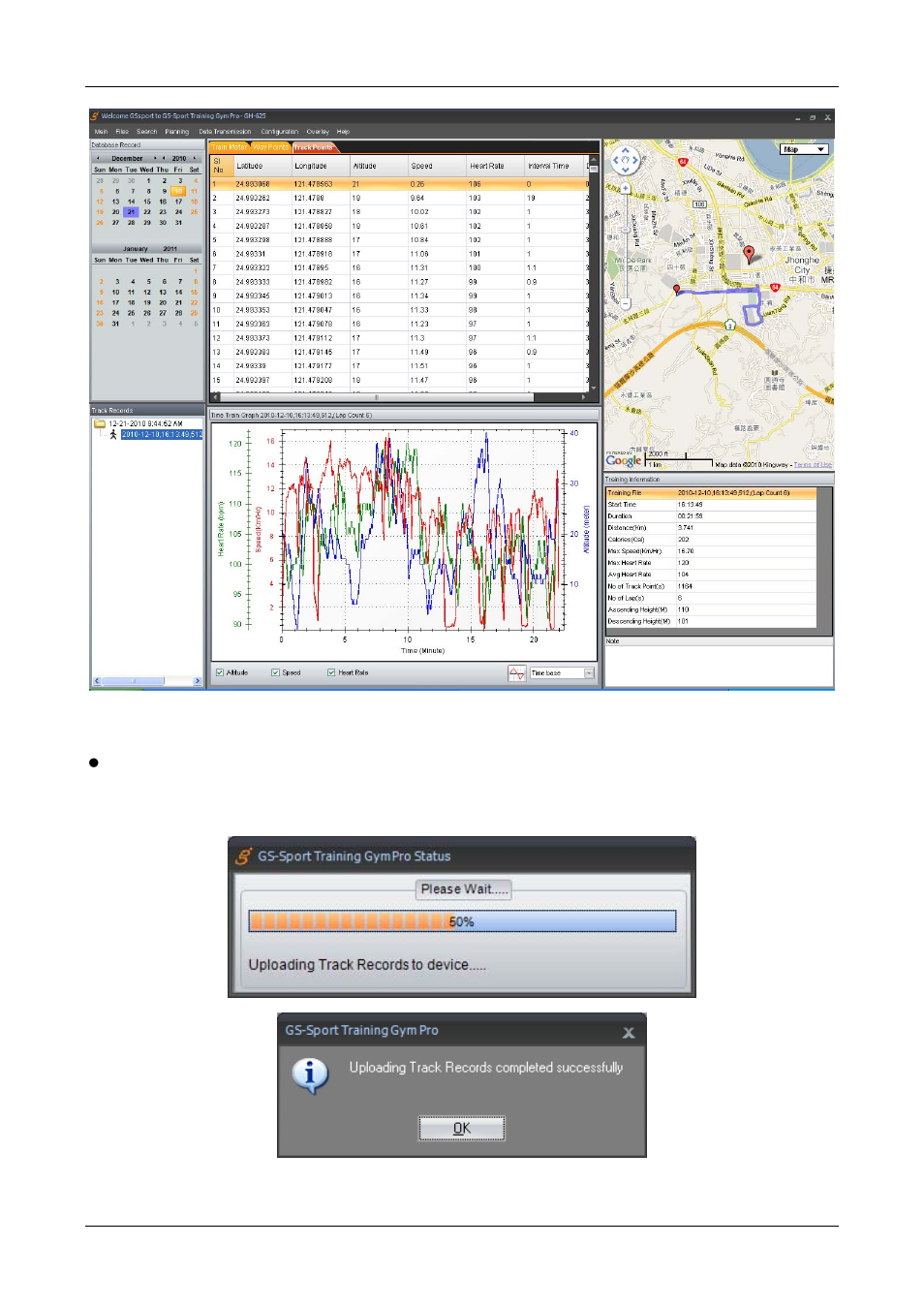
Task: Click the GS-Sport logo icon in title bar
Action: click(x=95, y=115)
